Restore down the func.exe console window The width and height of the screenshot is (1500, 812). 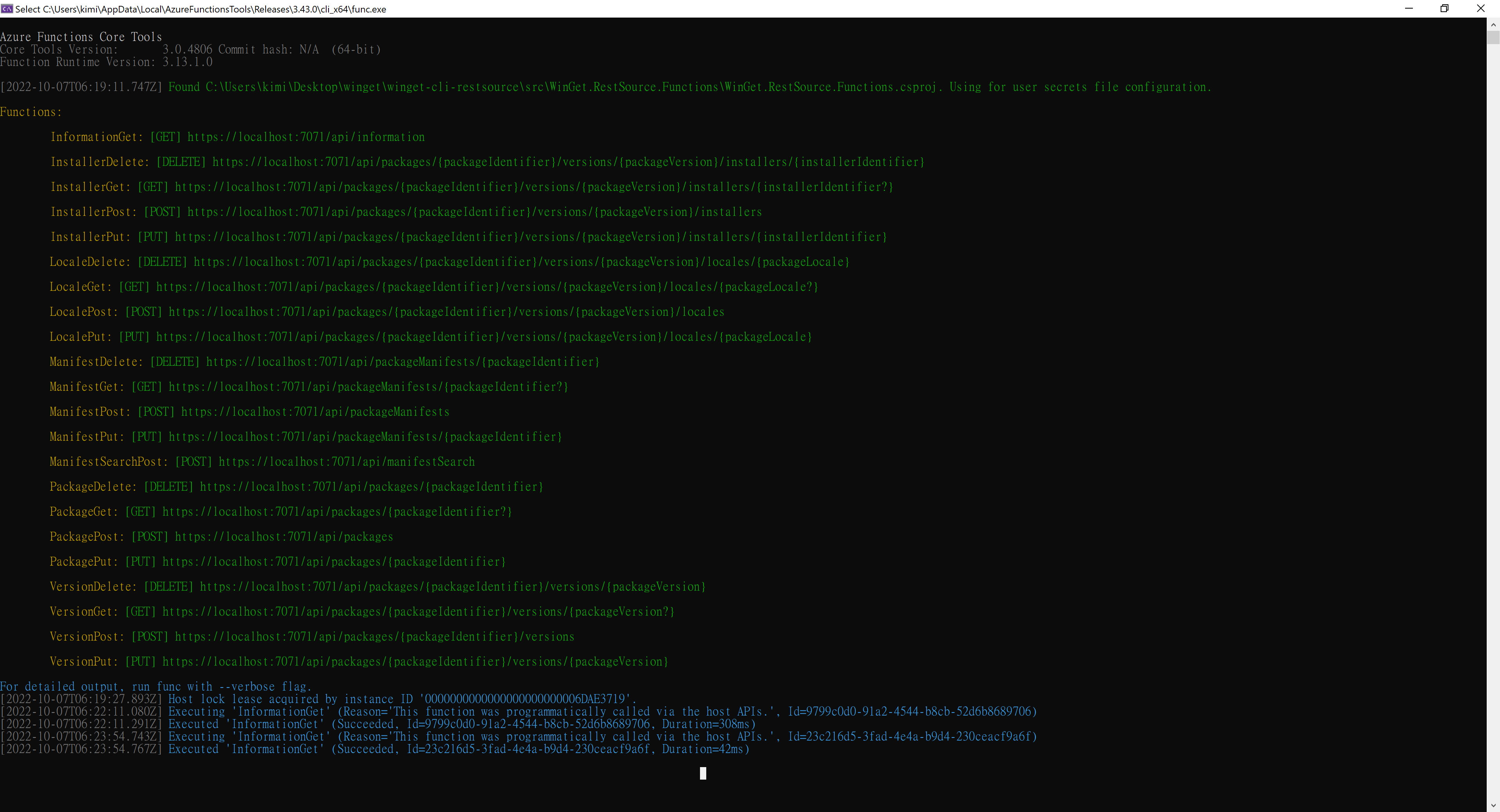click(1445, 9)
